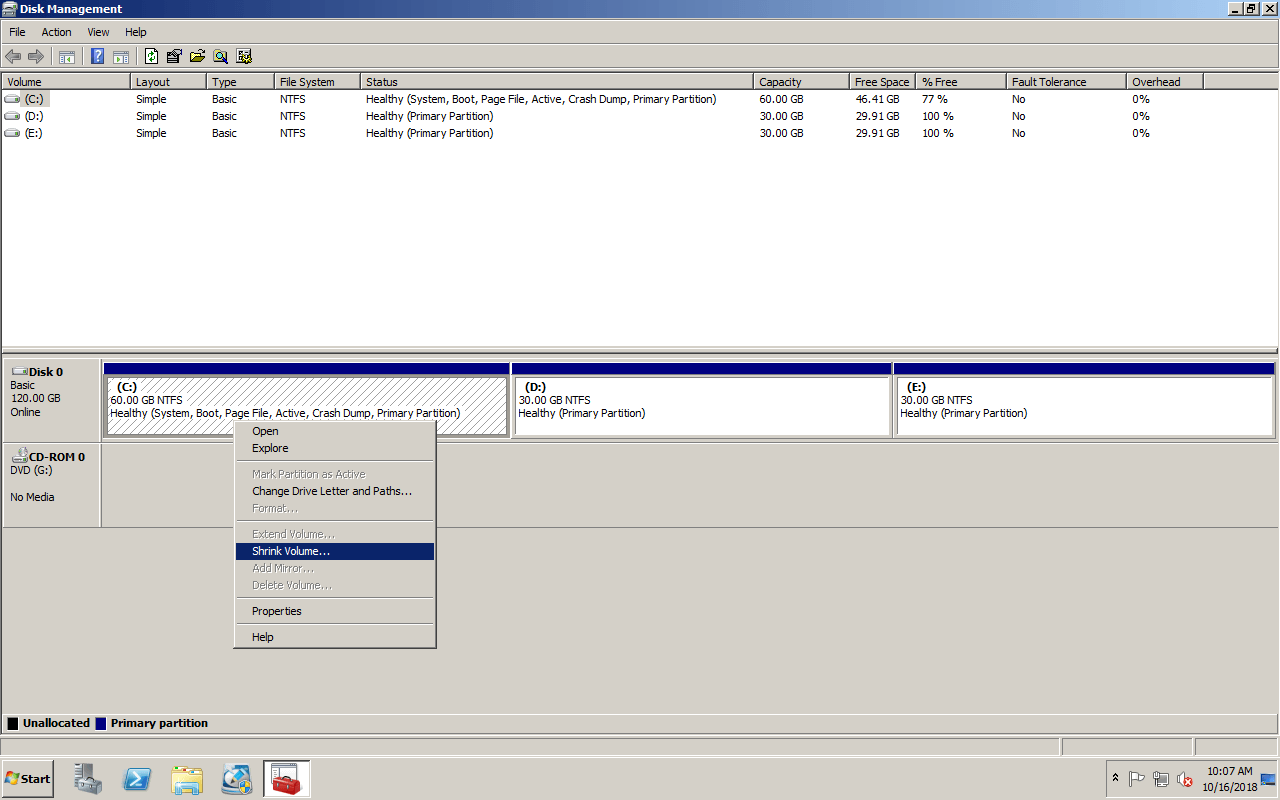Image resolution: width=1280 pixels, height=800 pixels.
Task: Select Change Drive Letter and Paths
Action: [331, 491]
